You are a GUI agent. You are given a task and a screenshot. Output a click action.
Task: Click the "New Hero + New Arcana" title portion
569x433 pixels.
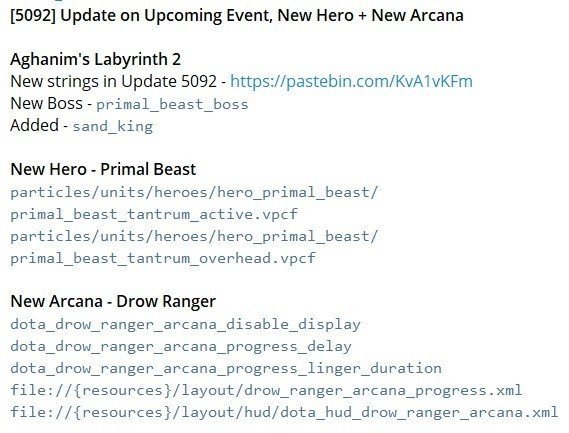pos(371,16)
